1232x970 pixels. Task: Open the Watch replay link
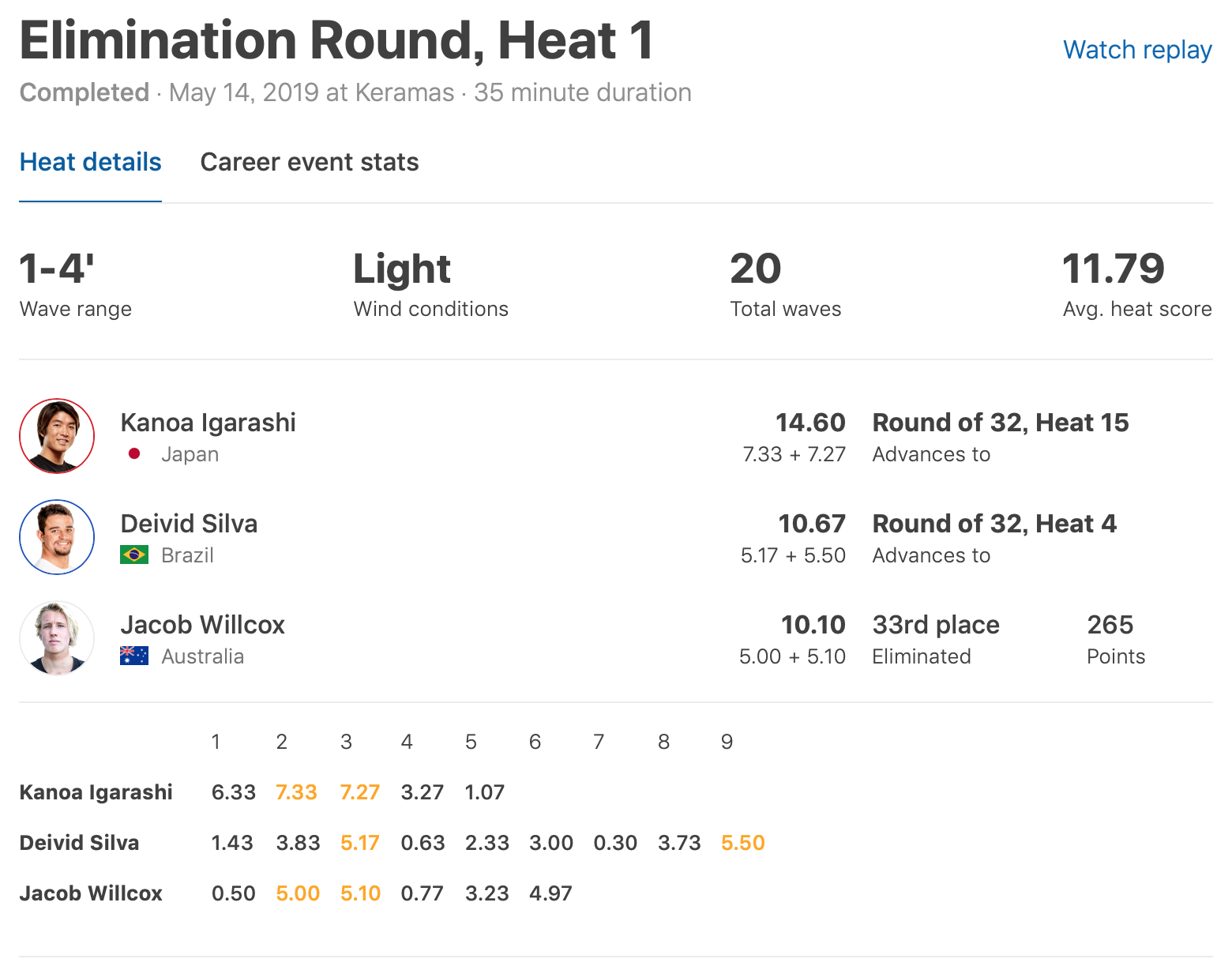[1137, 50]
